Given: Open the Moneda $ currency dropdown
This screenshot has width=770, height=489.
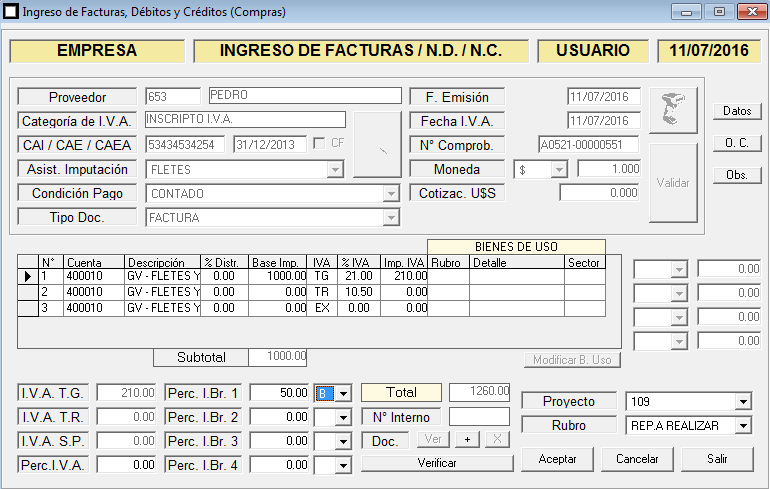Looking at the screenshot, I should pyautogui.click(x=559, y=170).
